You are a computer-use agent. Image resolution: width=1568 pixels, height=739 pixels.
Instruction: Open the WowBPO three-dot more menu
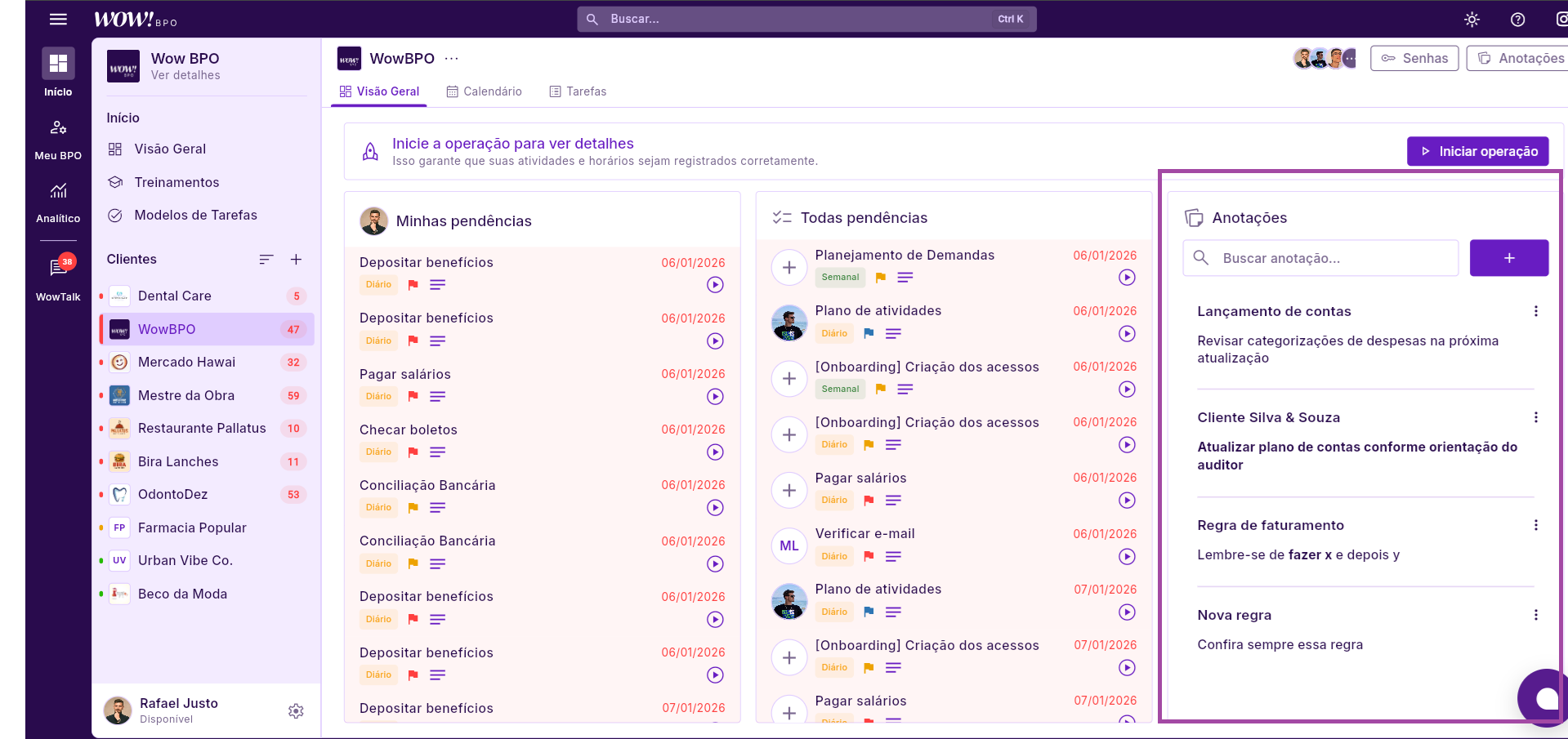[x=452, y=59]
